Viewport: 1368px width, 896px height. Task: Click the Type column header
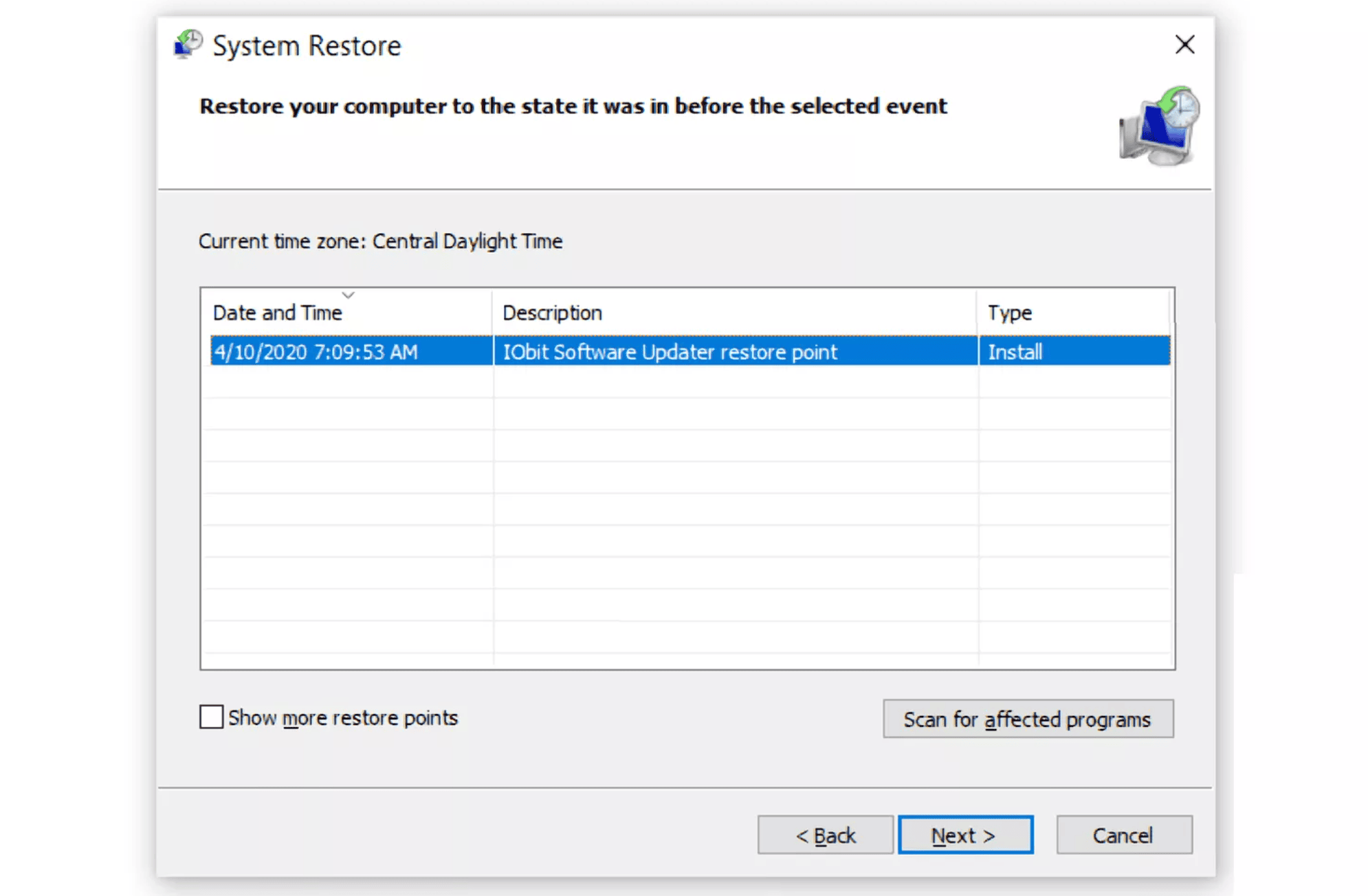(1008, 312)
